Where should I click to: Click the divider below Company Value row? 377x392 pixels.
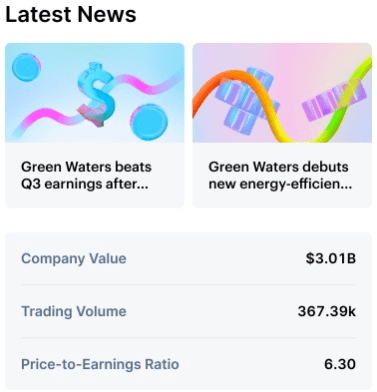[189, 285]
